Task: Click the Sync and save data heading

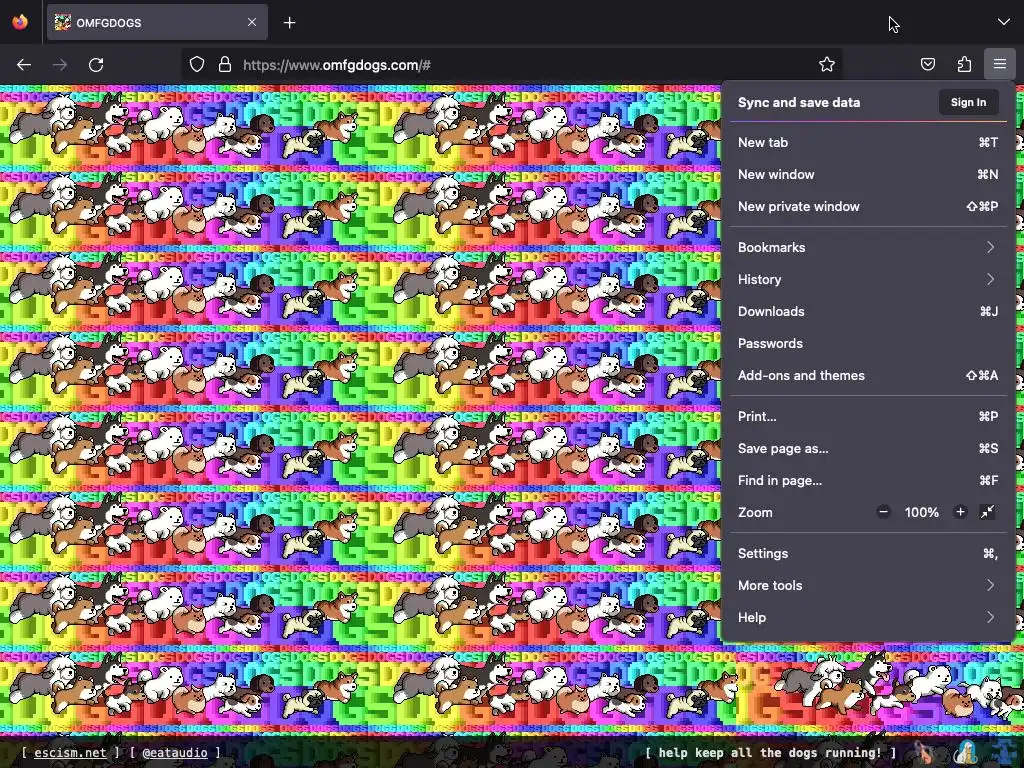Action: pyautogui.click(x=799, y=103)
